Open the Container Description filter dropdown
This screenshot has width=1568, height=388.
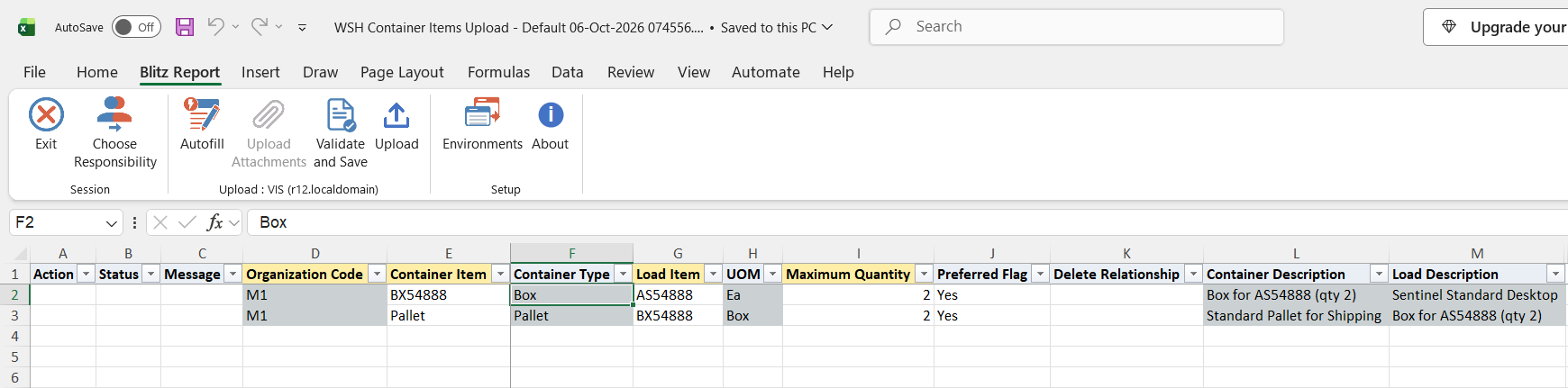(x=1379, y=274)
